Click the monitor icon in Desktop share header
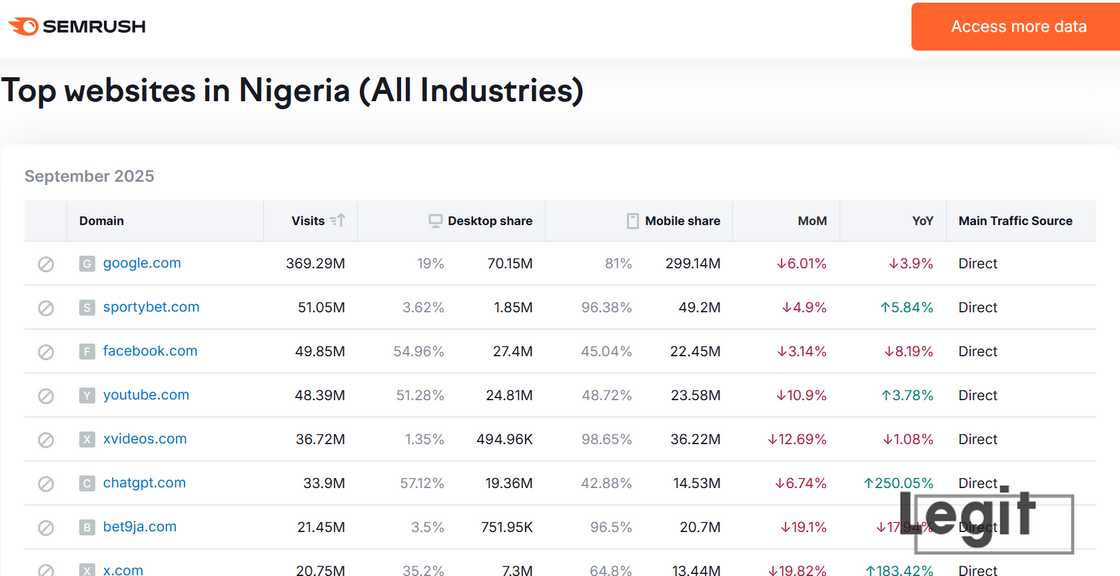The height and width of the screenshot is (576, 1120). point(435,220)
